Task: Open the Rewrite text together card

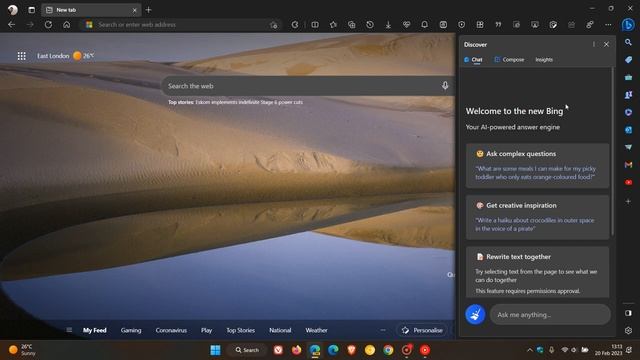Action: click(537, 272)
